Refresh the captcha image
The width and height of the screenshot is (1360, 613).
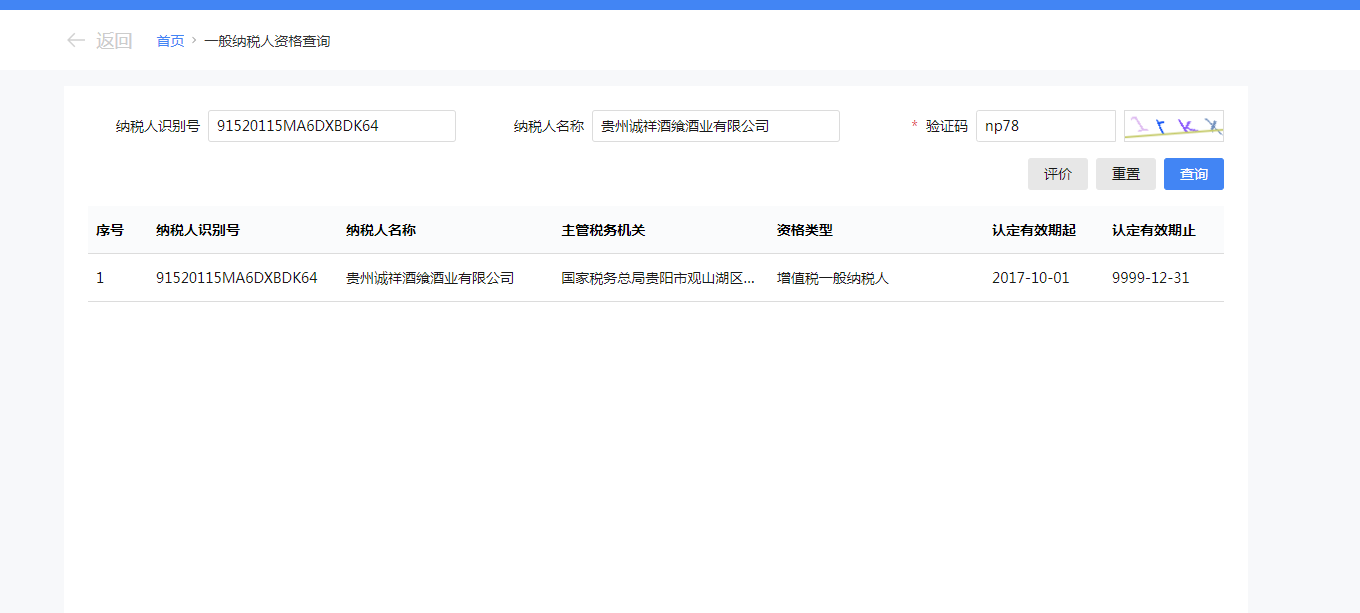coord(1173,126)
